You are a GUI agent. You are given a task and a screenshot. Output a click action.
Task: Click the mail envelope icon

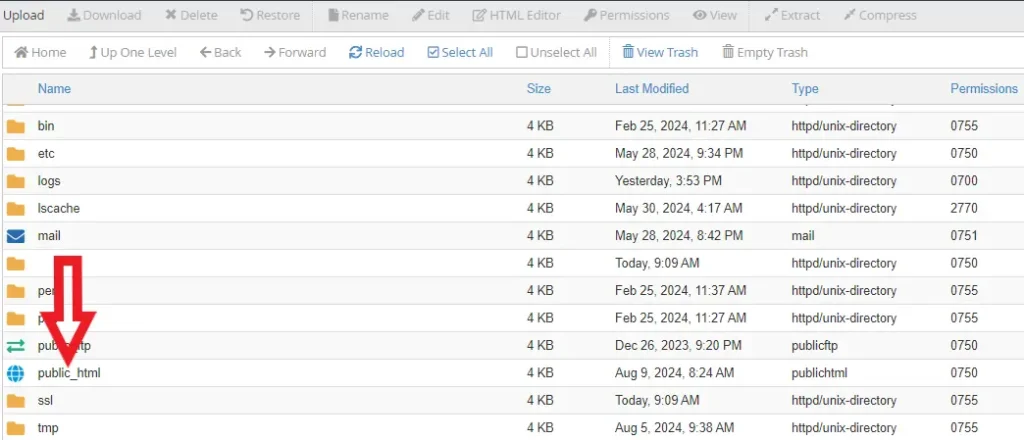tap(15, 236)
